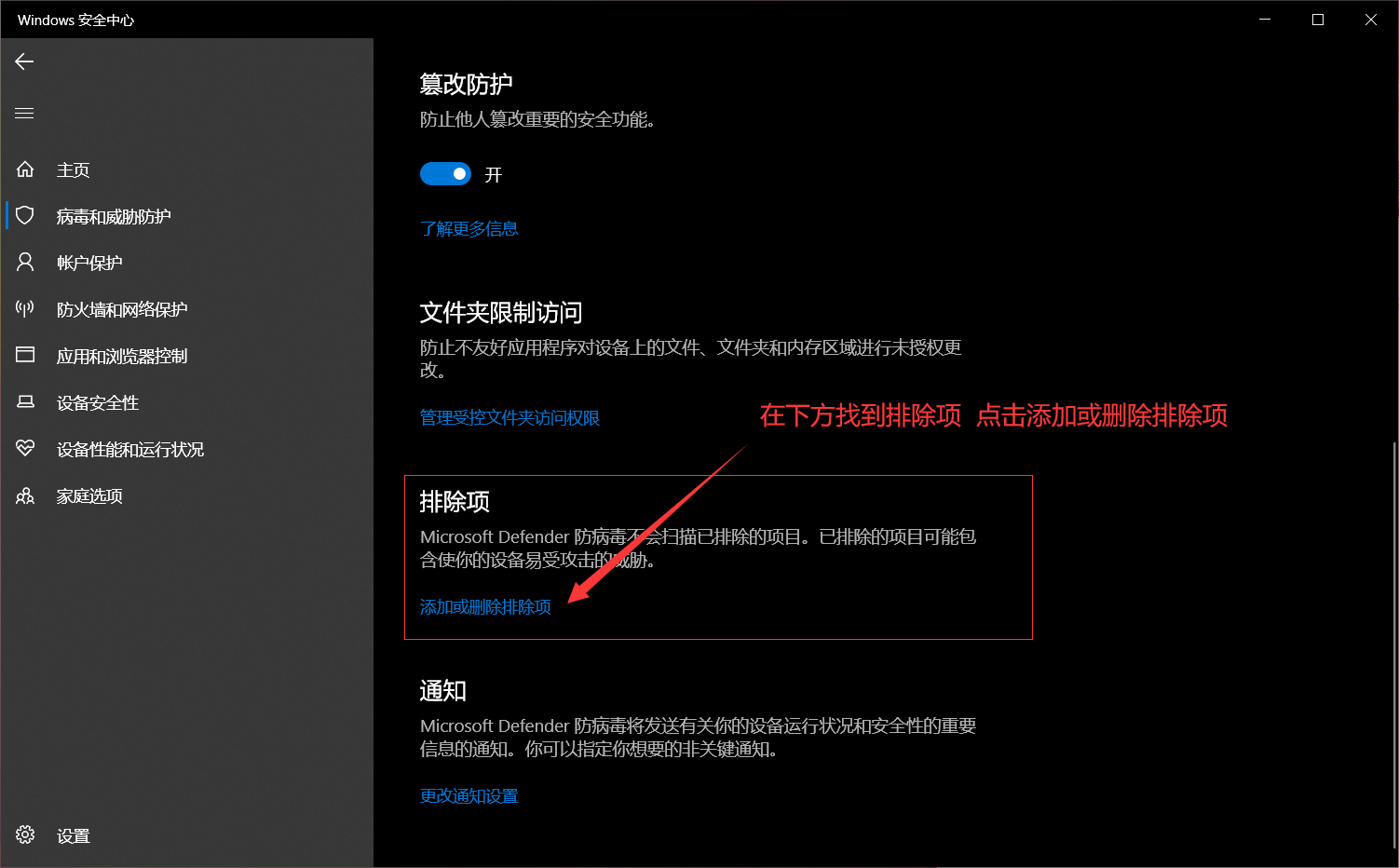
Task: Click the shield icon for virus protection
Action: point(25,216)
